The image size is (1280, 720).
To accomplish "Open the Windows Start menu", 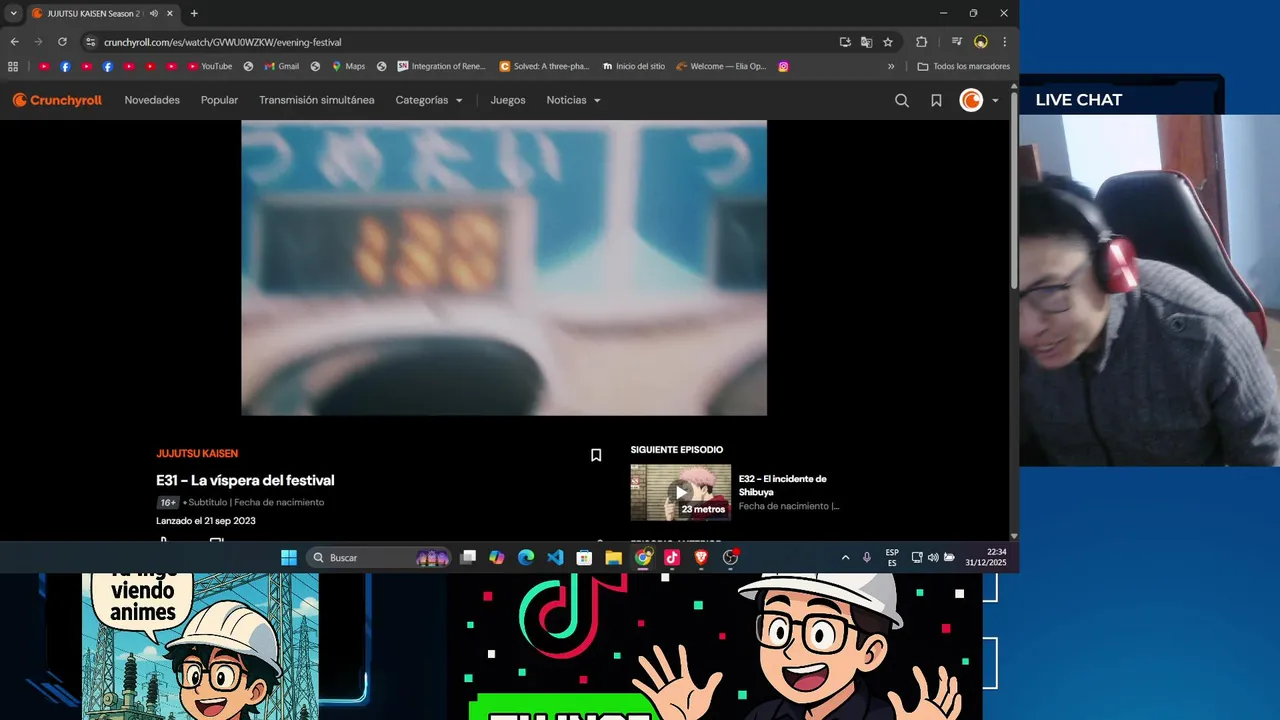I will click(x=288, y=557).
